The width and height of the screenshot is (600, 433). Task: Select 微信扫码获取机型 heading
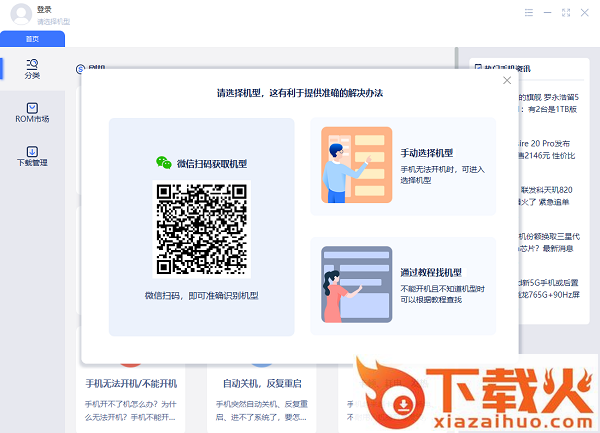tap(212, 164)
